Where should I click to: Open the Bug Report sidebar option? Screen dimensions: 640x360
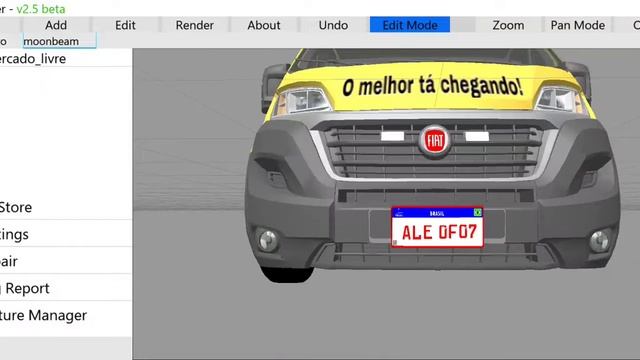[x=65, y=288]
